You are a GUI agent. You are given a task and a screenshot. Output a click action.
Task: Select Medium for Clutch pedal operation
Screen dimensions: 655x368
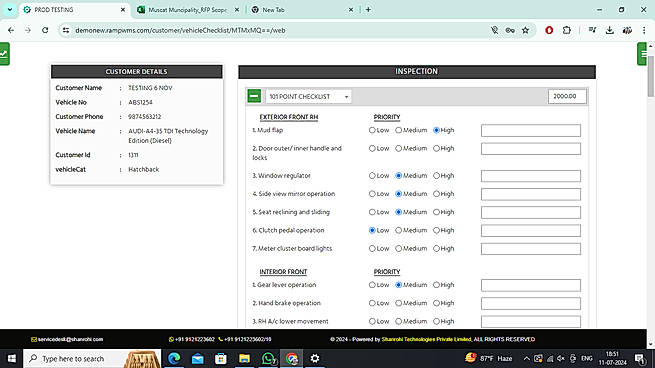point(399,230)
